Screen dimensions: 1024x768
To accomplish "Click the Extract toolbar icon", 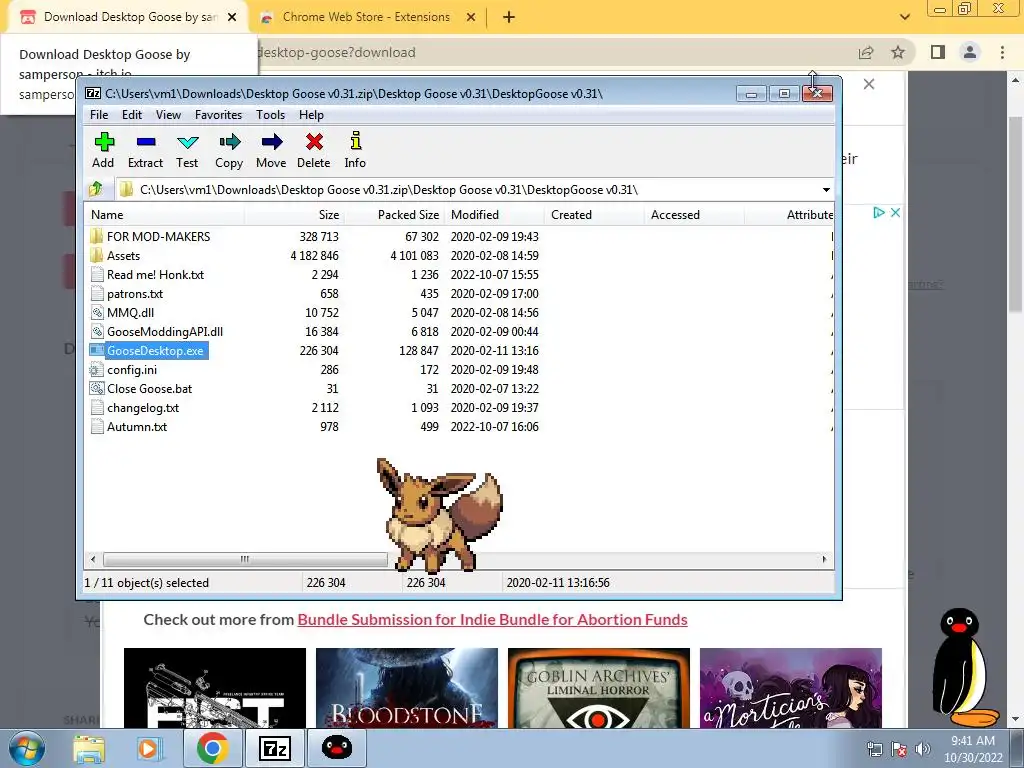I will pos(146,142).
